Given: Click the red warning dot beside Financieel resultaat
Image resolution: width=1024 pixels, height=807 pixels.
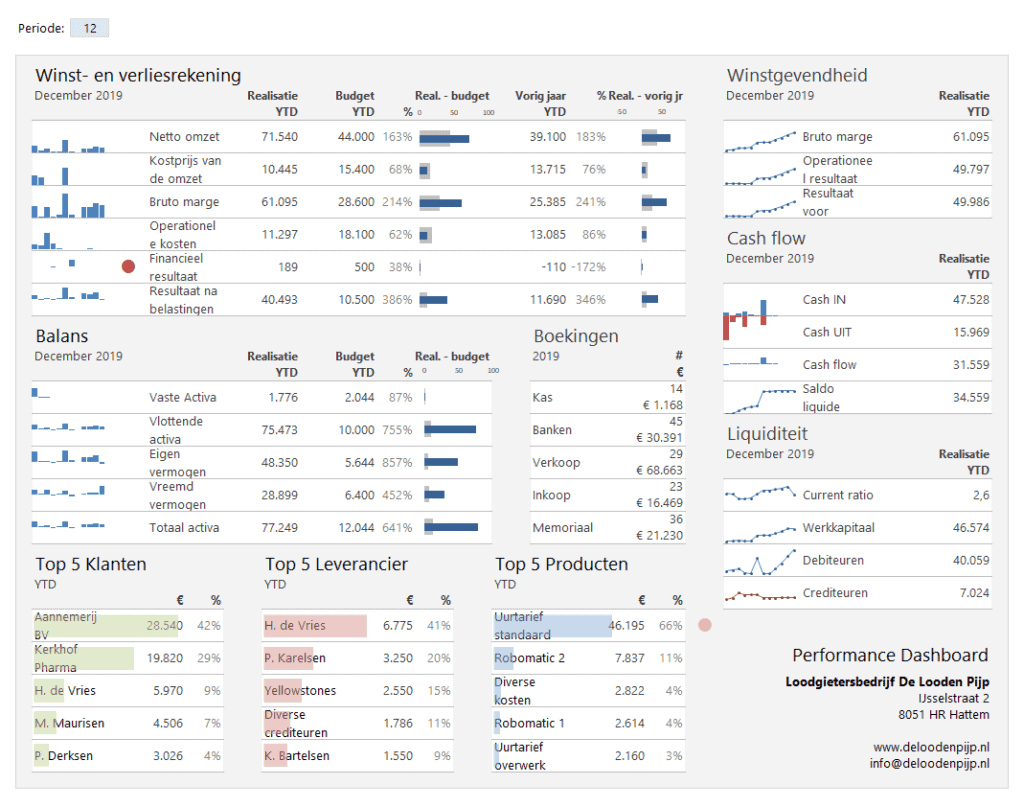Looking at the screenshot, I should click(128, 267).
